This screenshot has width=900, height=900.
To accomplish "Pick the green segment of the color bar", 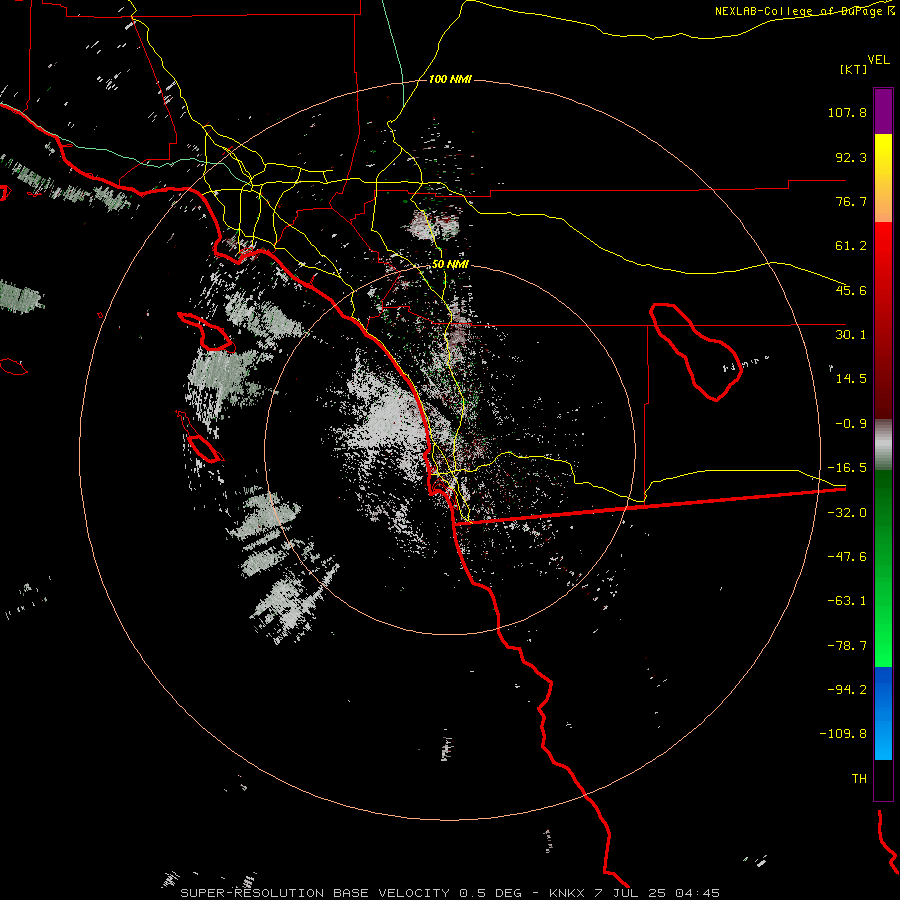I will [x=883, y=568].
